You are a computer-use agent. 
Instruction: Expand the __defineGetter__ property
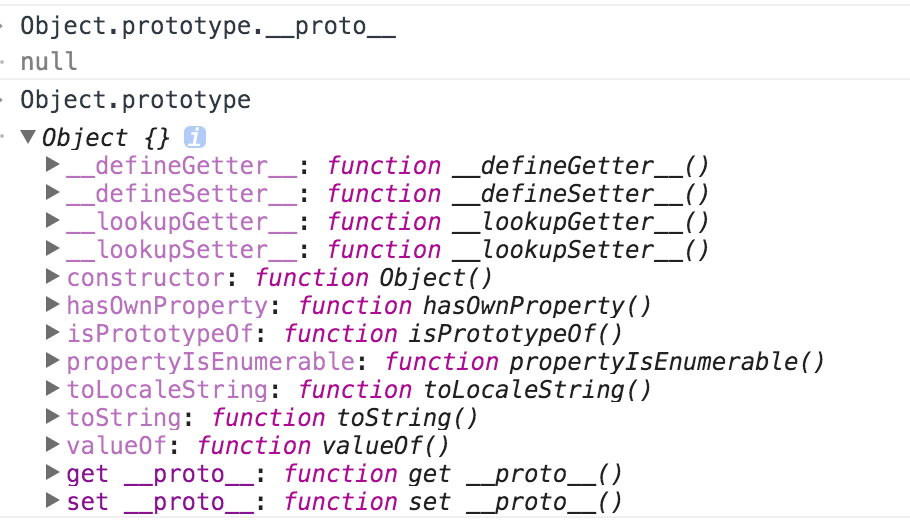point(53,165)
